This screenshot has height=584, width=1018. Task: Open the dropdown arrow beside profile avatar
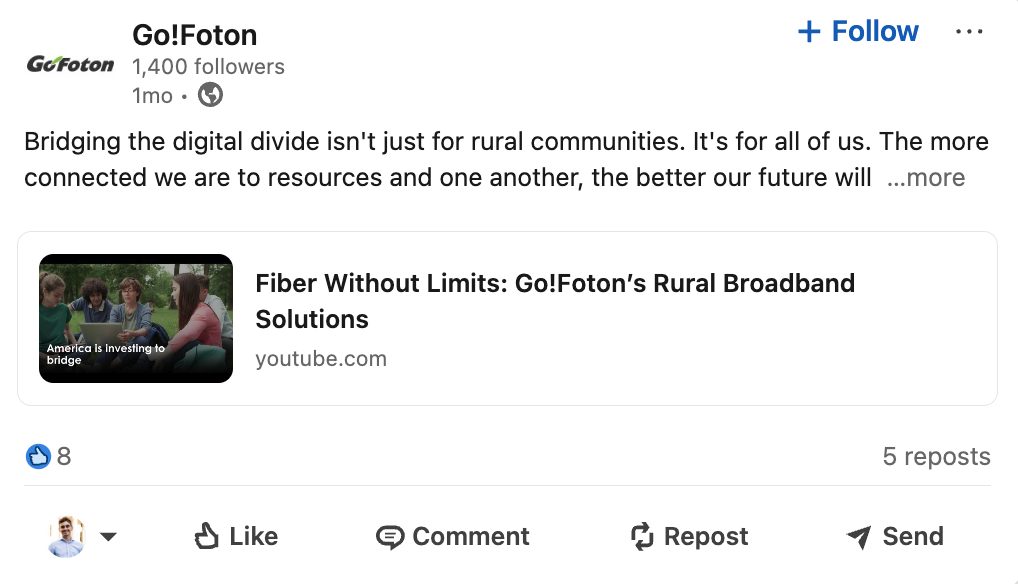[108, 537]
